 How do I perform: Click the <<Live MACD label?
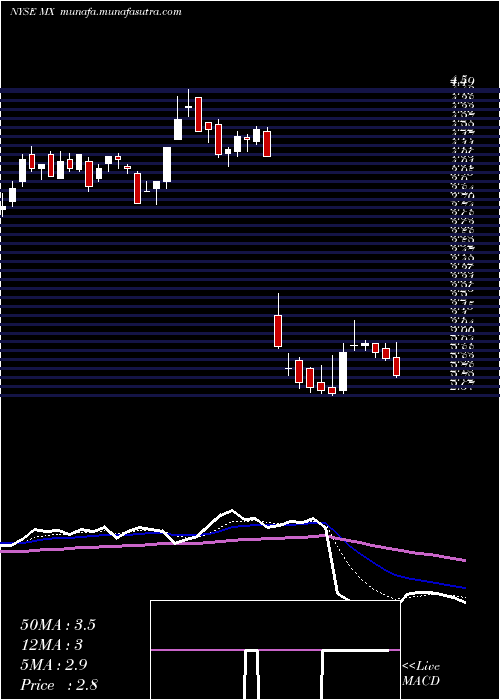(421, 674)
